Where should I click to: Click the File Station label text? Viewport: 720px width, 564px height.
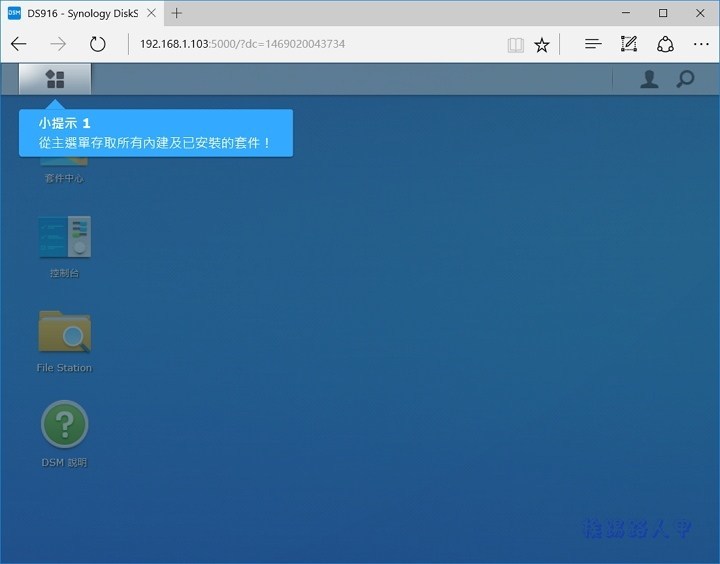point(64,368)
